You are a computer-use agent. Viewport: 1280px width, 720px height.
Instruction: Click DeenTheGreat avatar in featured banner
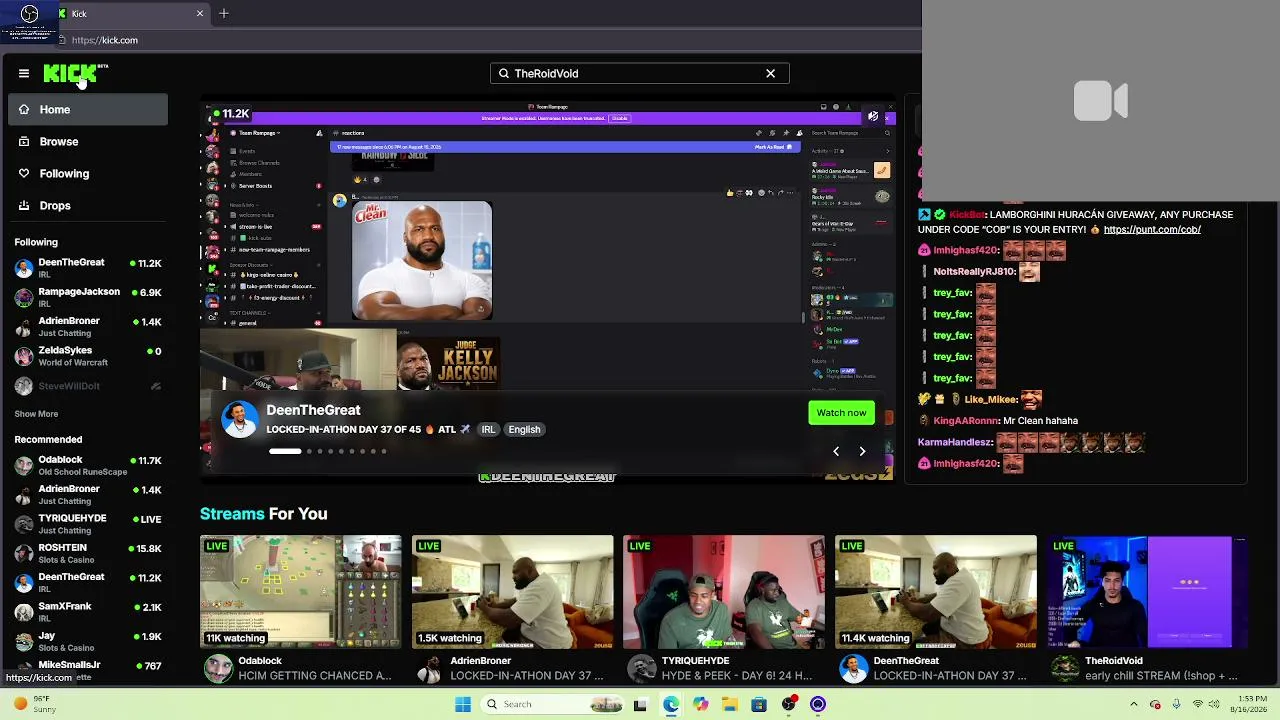coord(240,420)
